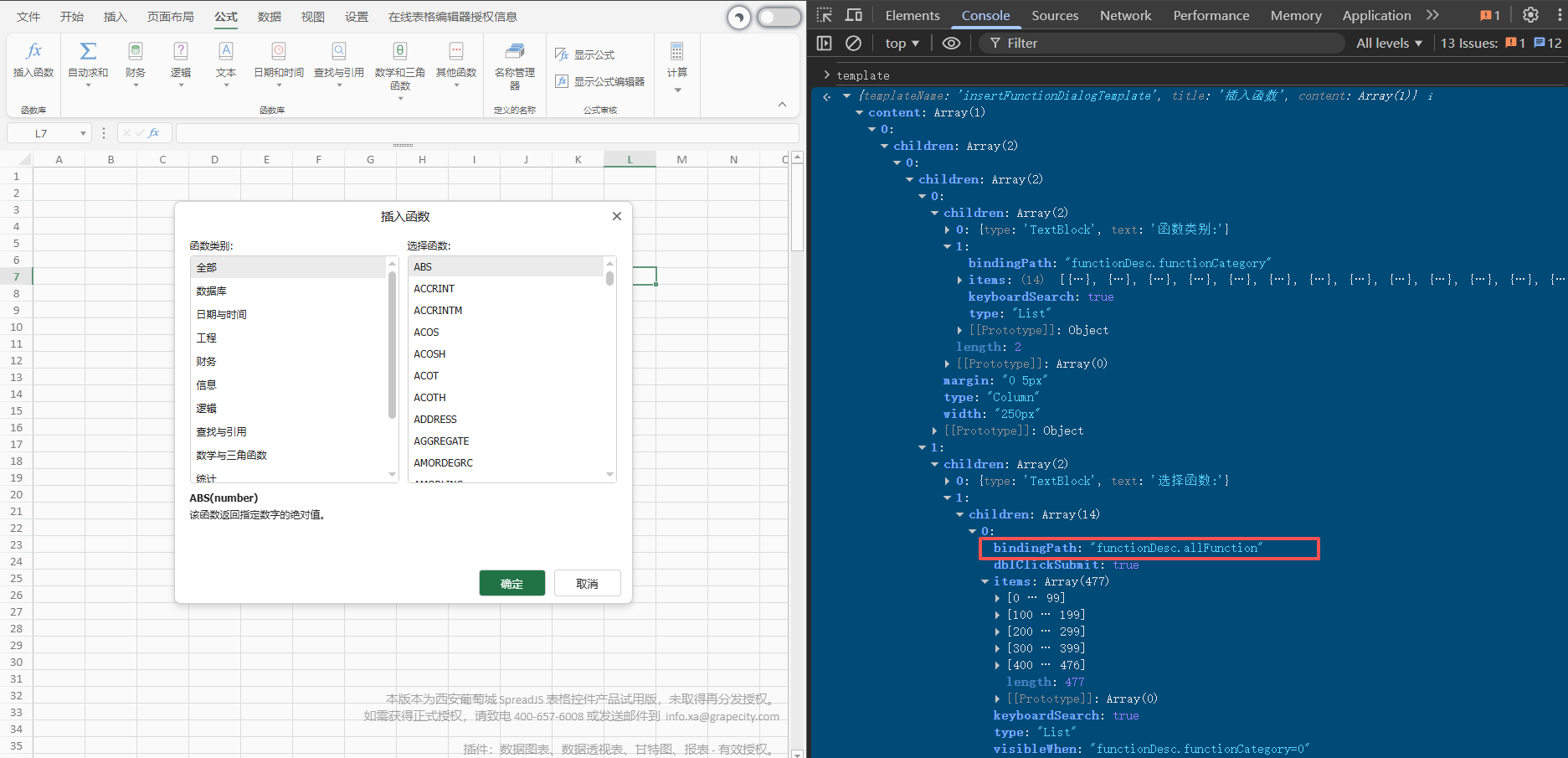Toggle the device toolbar icon in DevTools
The width and height of the screenshot is (1568, 758).
tap(854, 15)
